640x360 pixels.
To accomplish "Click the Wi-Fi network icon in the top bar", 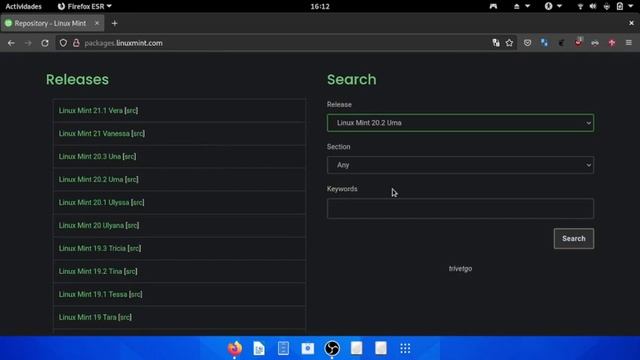I will pyautogui.click(x=580, y=6).
